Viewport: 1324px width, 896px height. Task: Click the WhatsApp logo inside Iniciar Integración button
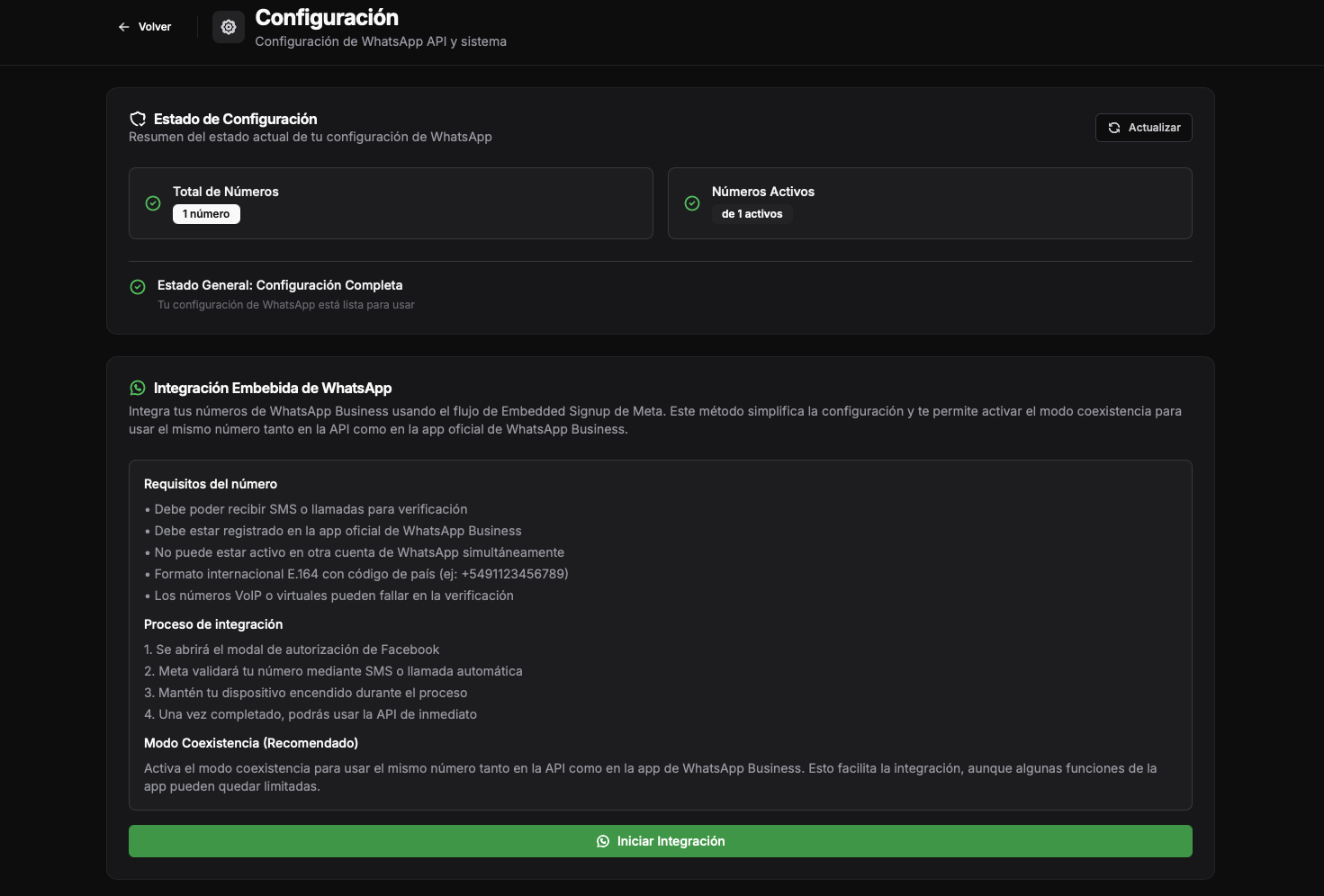click(602, 841)
